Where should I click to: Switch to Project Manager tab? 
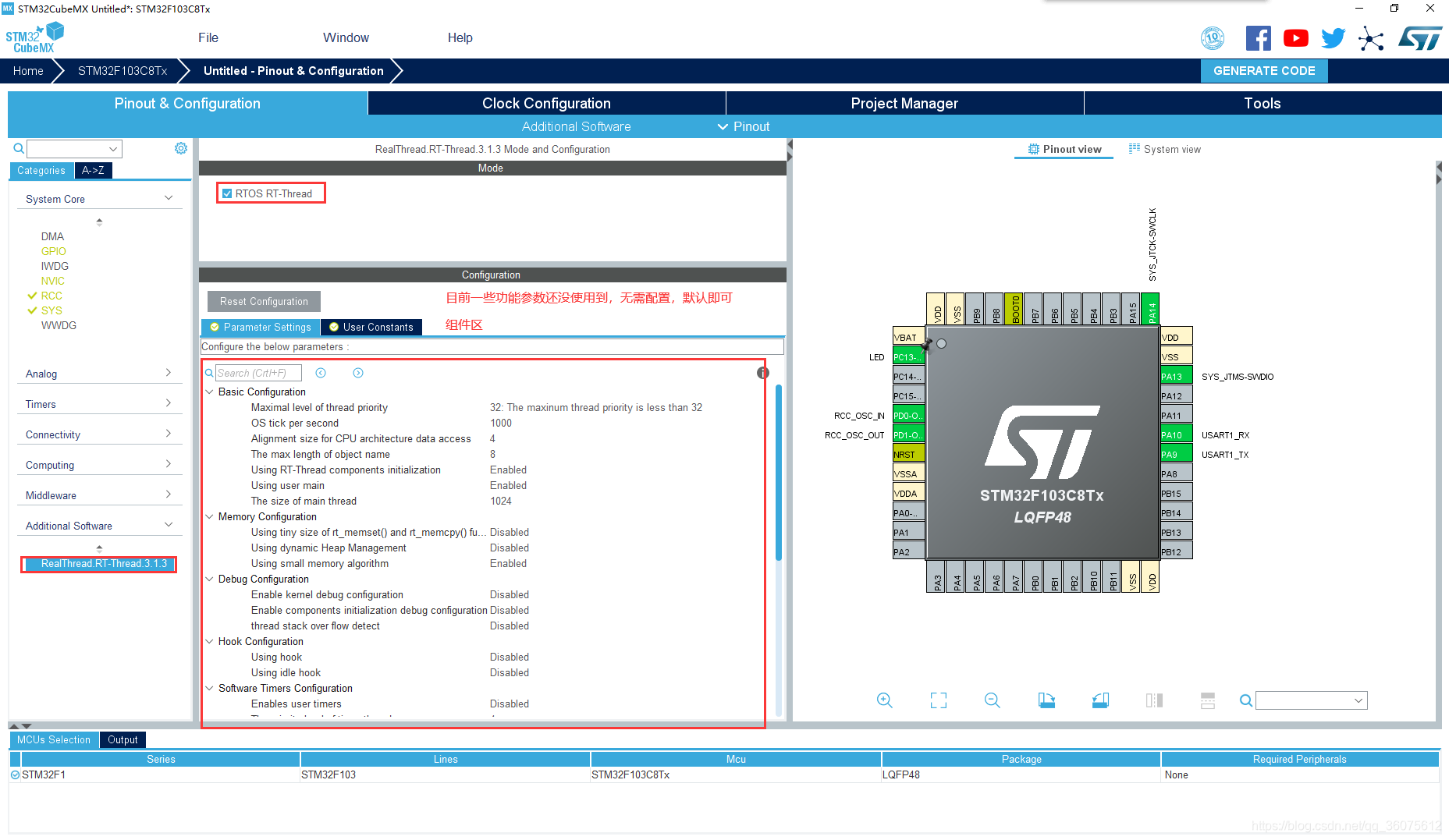[x=904, y=103]
